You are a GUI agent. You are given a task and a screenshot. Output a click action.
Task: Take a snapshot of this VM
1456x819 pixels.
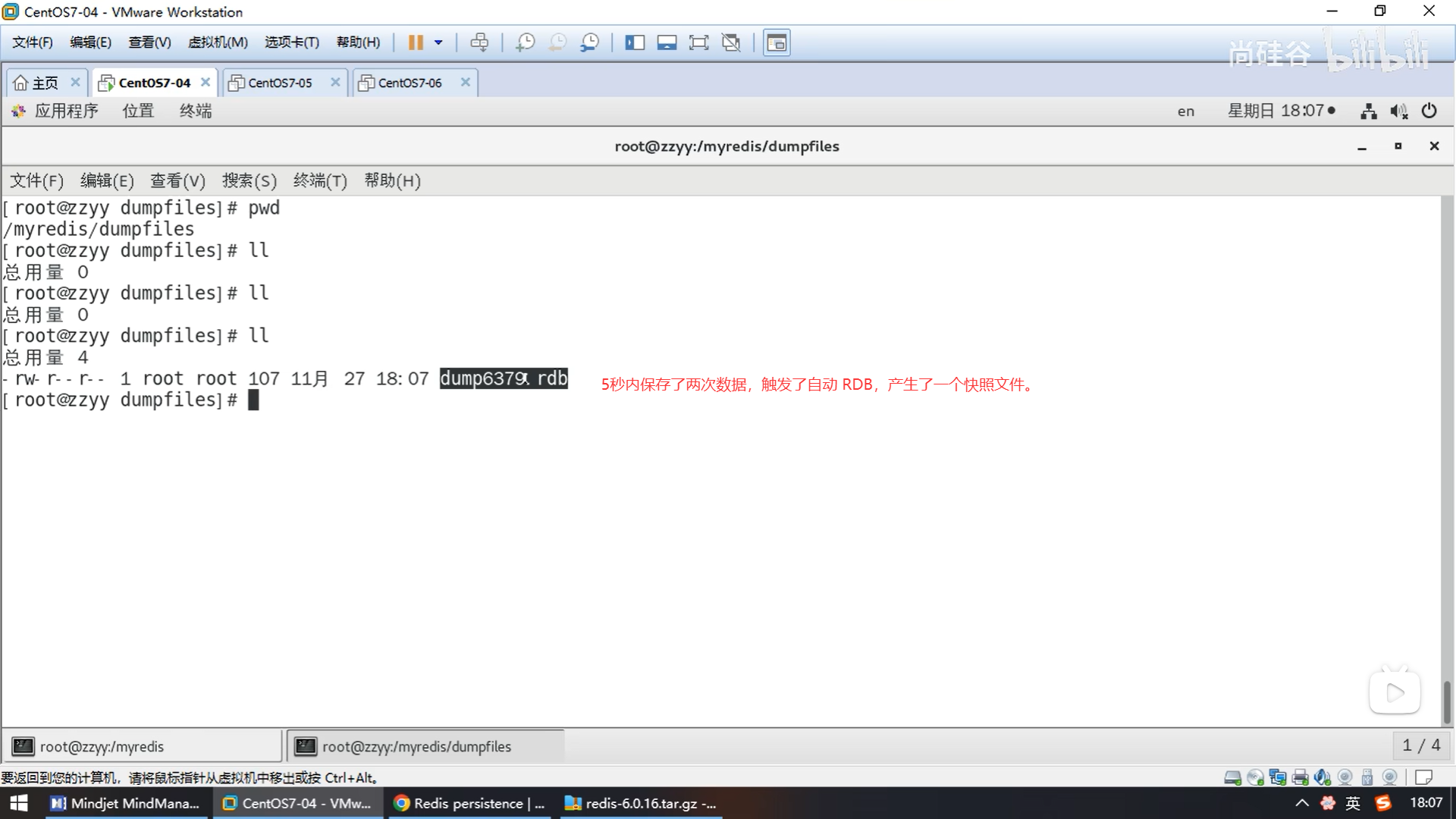[x=525, y=42]
